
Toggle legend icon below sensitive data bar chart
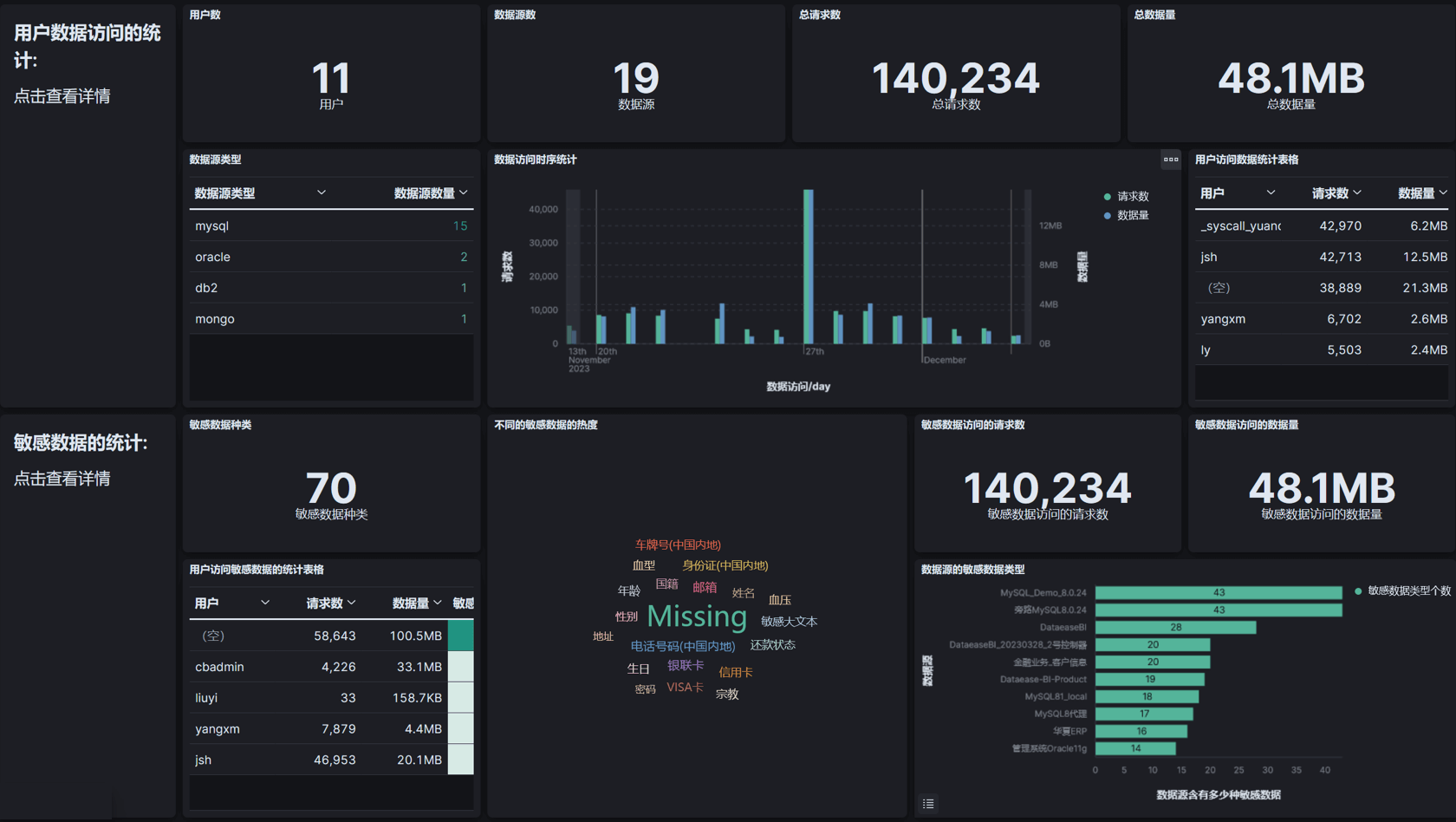tap(928, 804)
